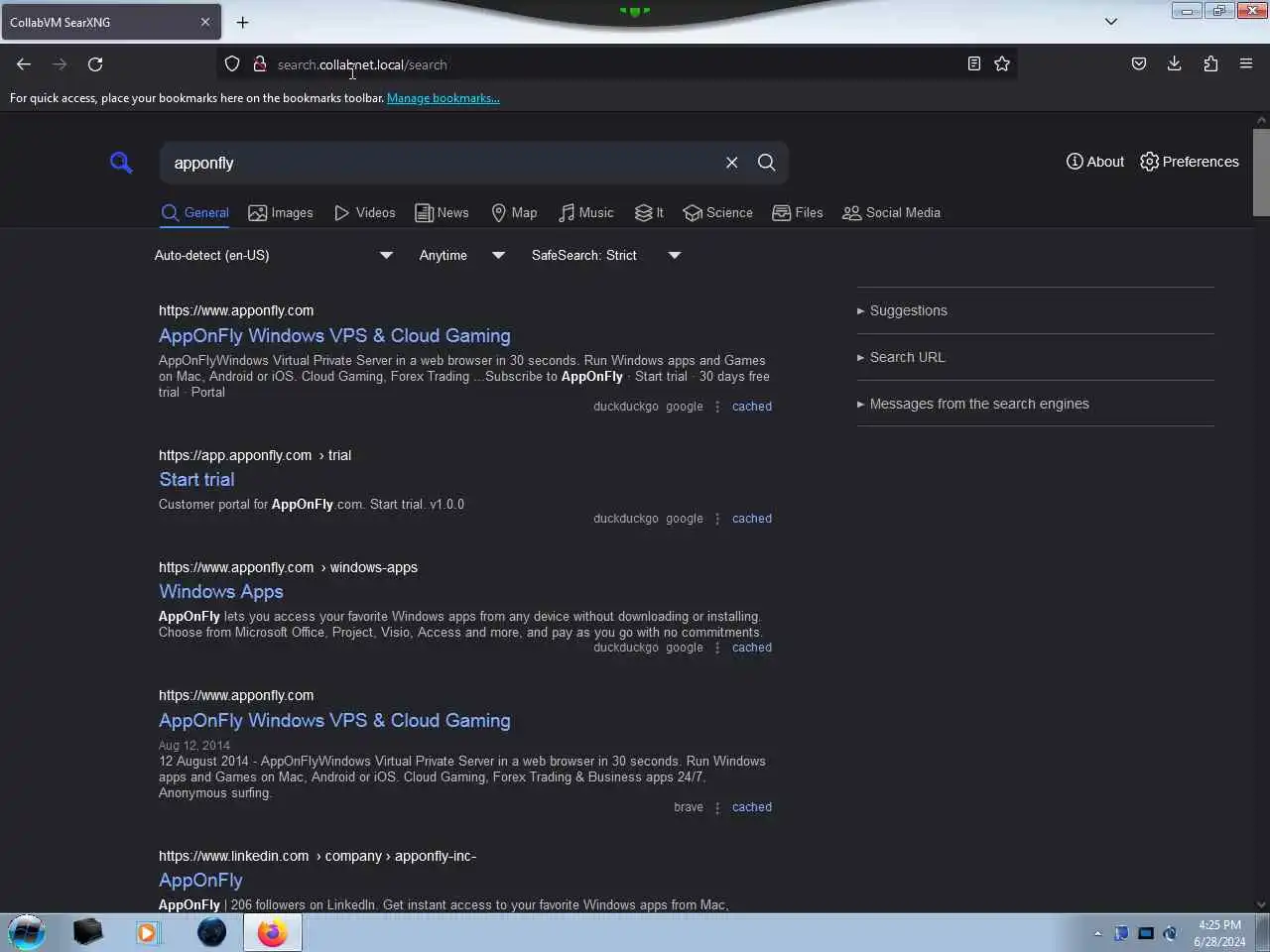Screen dimensions: 1270x952
Task: Open the Pocket save icon
Action: [x=1139, y=63]
